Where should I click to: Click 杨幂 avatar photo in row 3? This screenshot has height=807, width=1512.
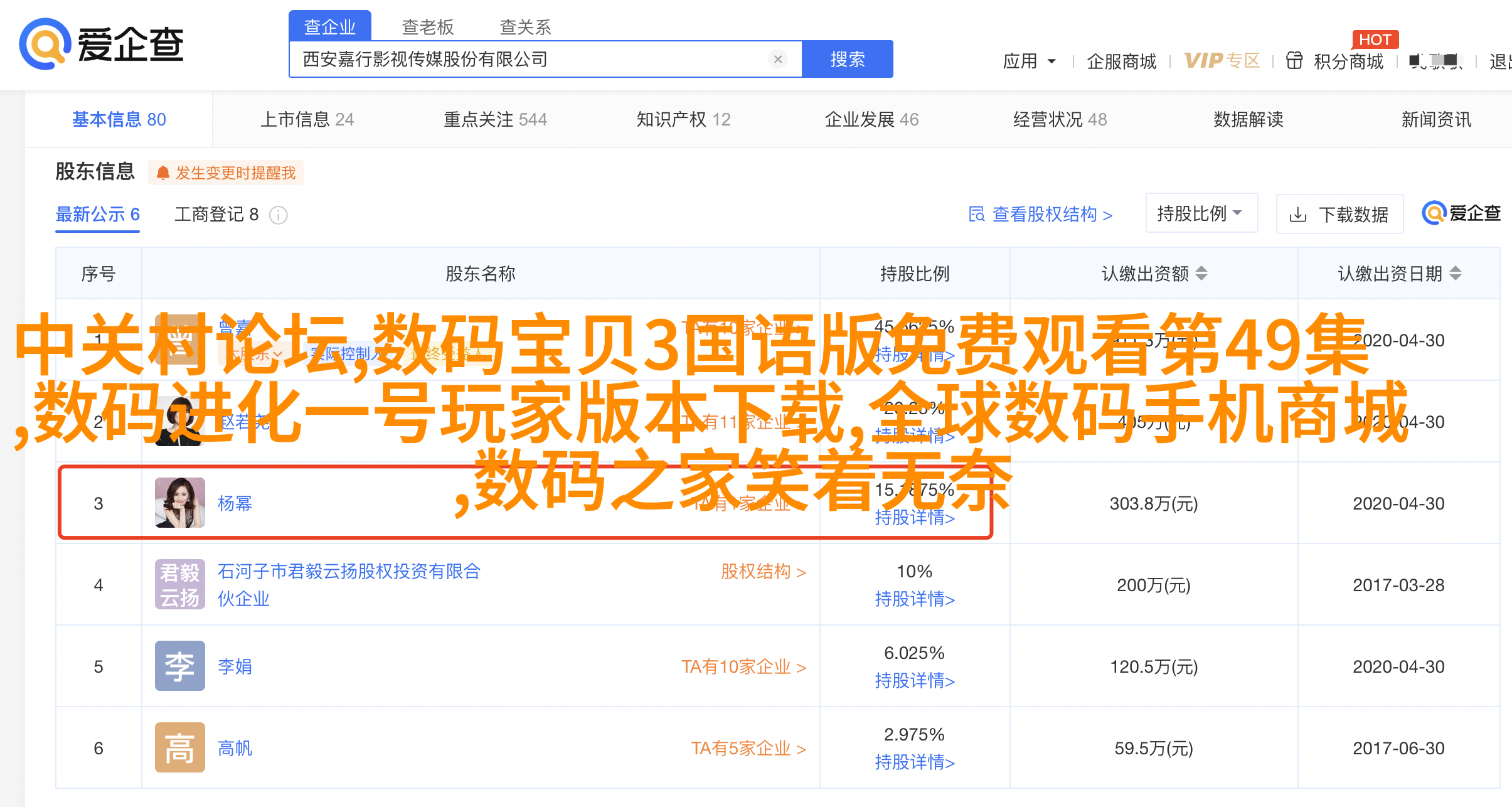point(180,503)
